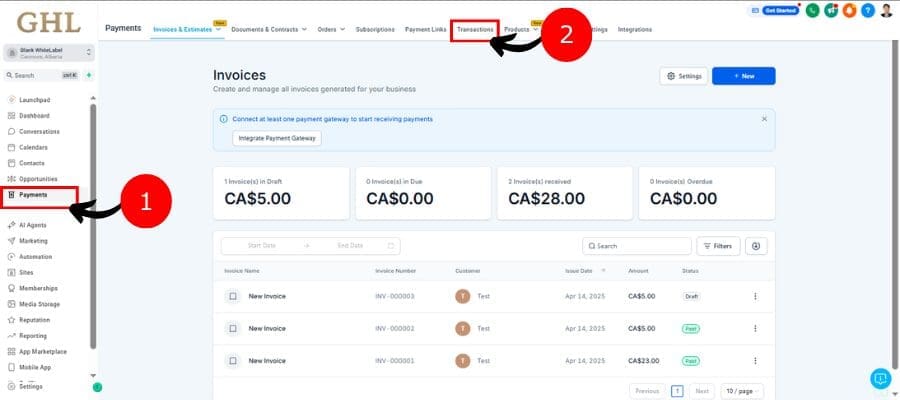
Task: Click the blue New invoice button
Action: (743, 76)
